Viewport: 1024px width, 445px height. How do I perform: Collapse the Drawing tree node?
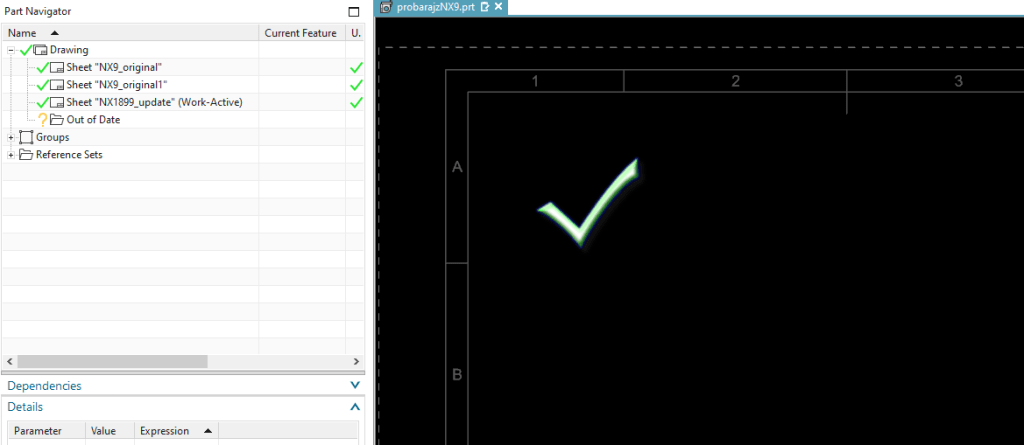click(x=12, y=50)
